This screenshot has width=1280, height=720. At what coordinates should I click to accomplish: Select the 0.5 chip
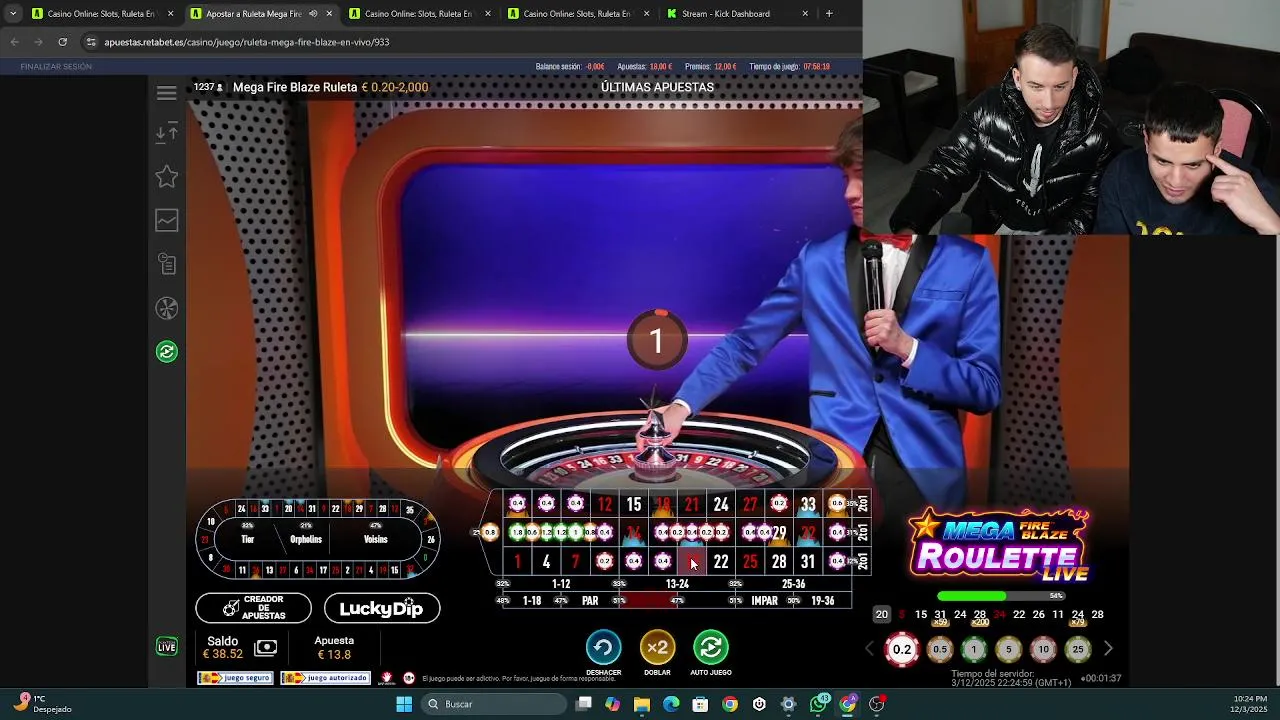click(940, 649)
